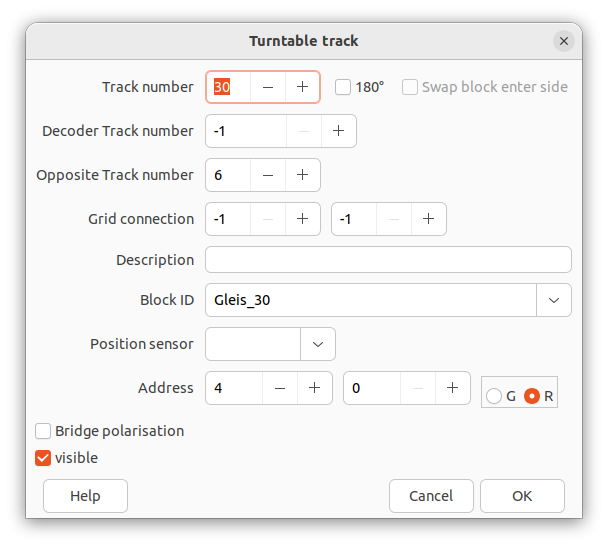
Task: Select the G radio button
Action: pos(494,396)
